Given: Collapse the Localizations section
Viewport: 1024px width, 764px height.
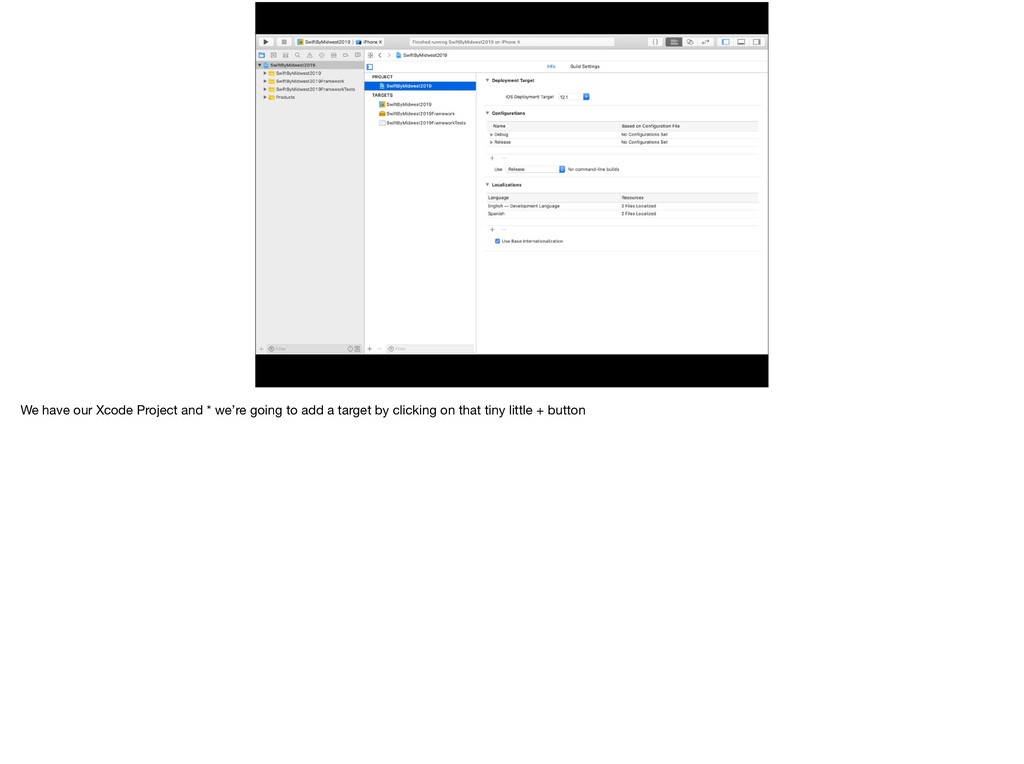Looking at the screenshot, I should point(487,185).
